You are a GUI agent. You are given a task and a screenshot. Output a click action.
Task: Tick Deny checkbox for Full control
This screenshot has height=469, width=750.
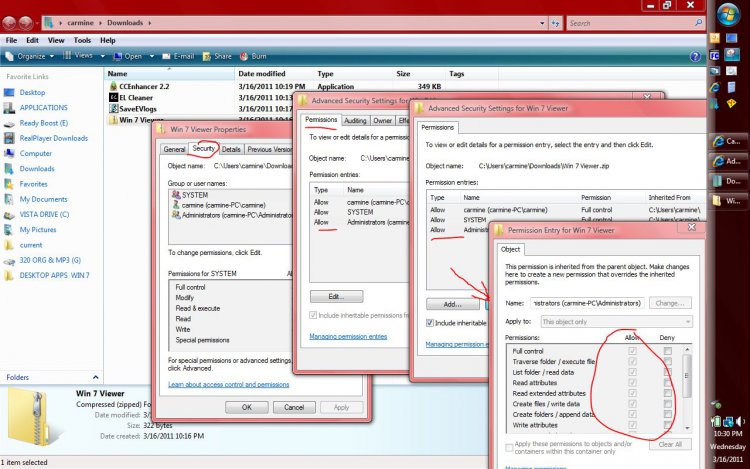coord(668,351)
